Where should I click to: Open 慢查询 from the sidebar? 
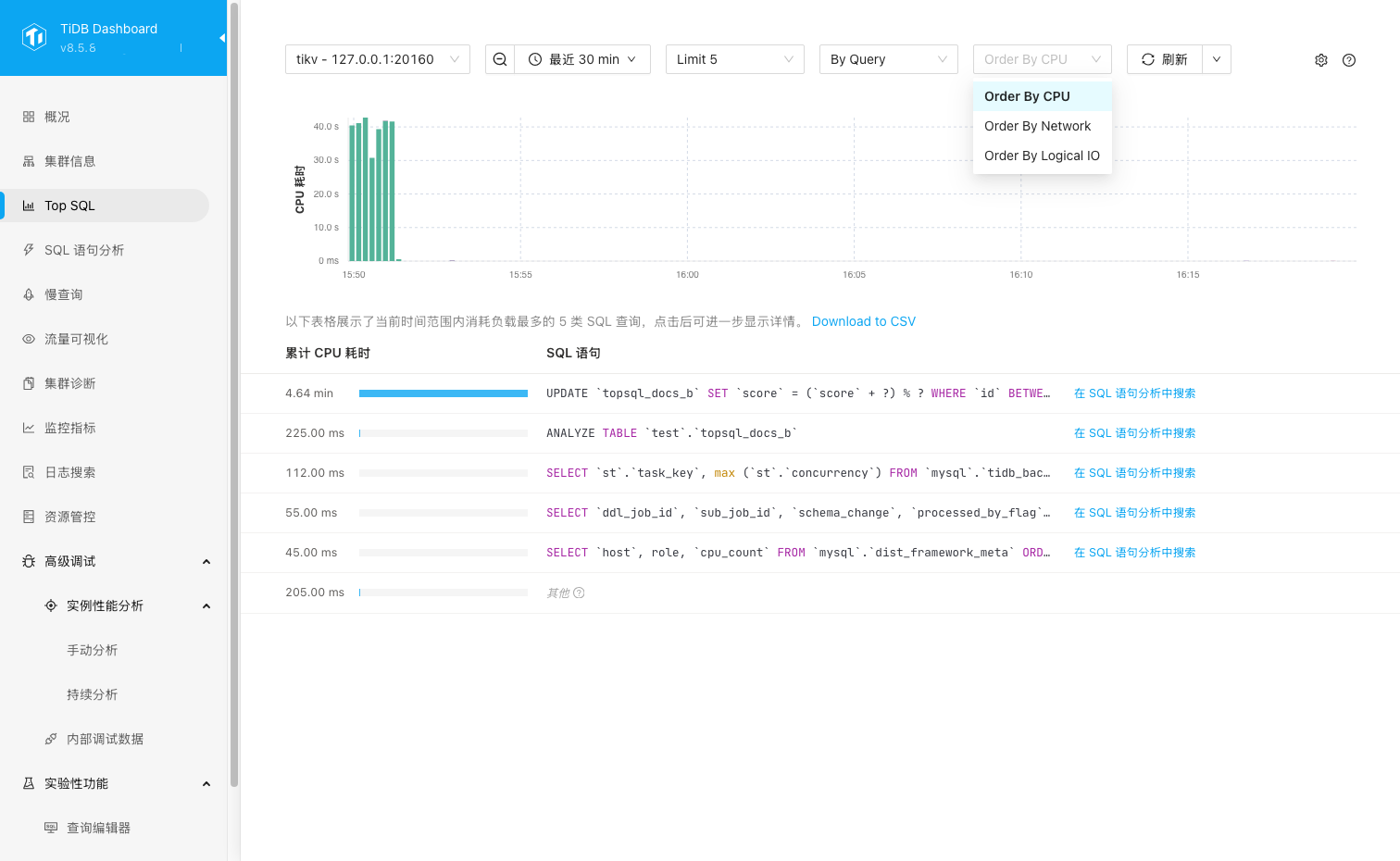(64, 294)
